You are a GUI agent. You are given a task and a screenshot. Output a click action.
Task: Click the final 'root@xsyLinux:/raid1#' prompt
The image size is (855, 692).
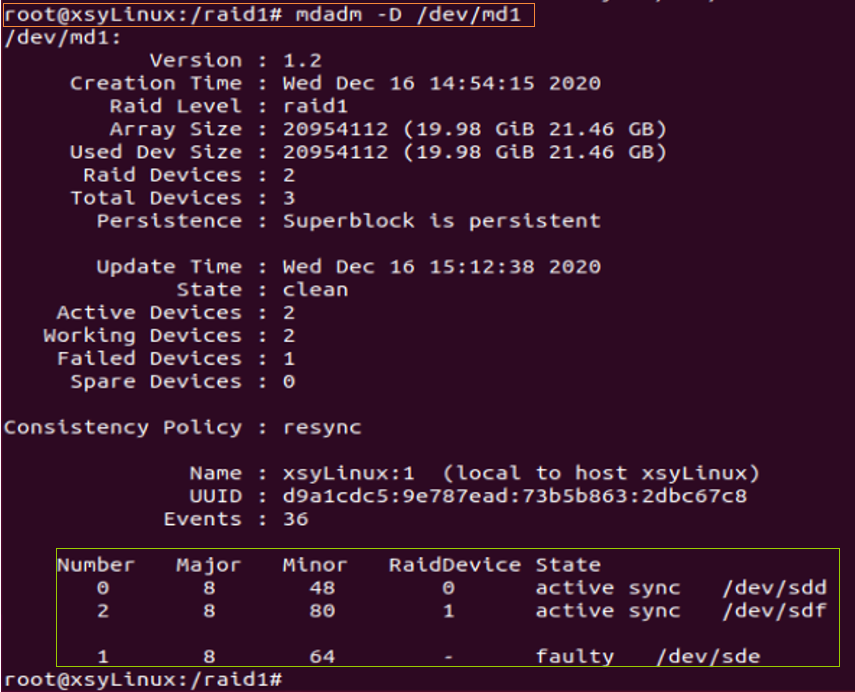[x=143, y=680]
